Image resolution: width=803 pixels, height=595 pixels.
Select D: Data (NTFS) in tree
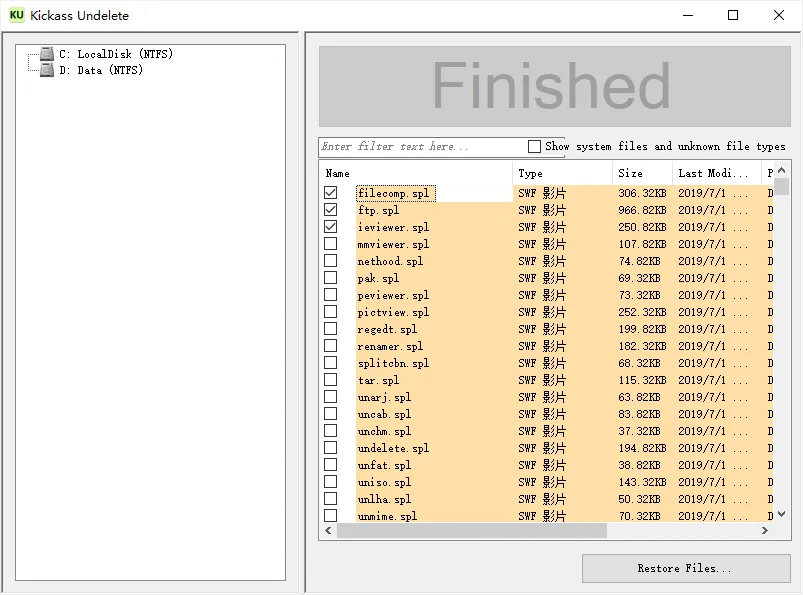point(101,70)
